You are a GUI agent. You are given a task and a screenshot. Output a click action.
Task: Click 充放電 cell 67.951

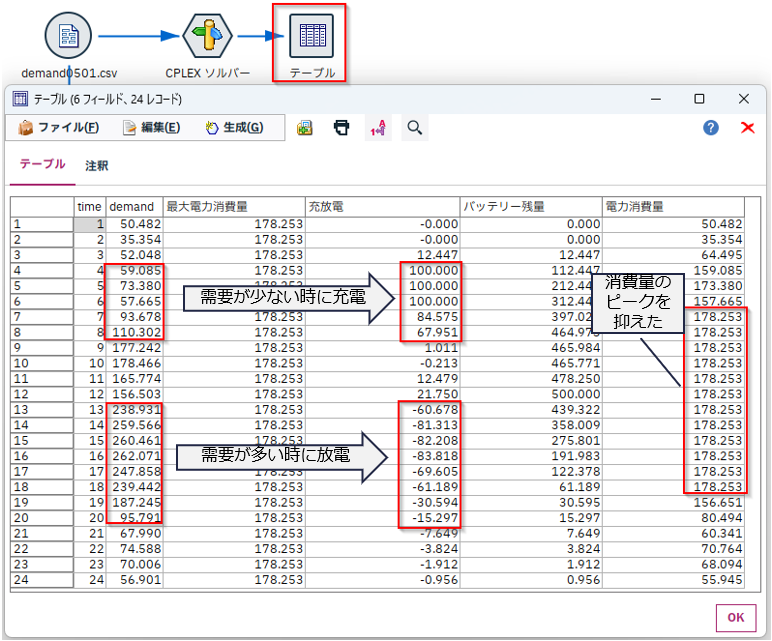click(383, 332)
